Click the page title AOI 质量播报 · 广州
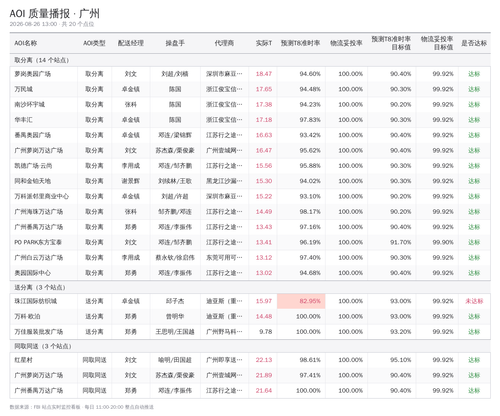This screenshot has width=500, height=416. (55, 13)
